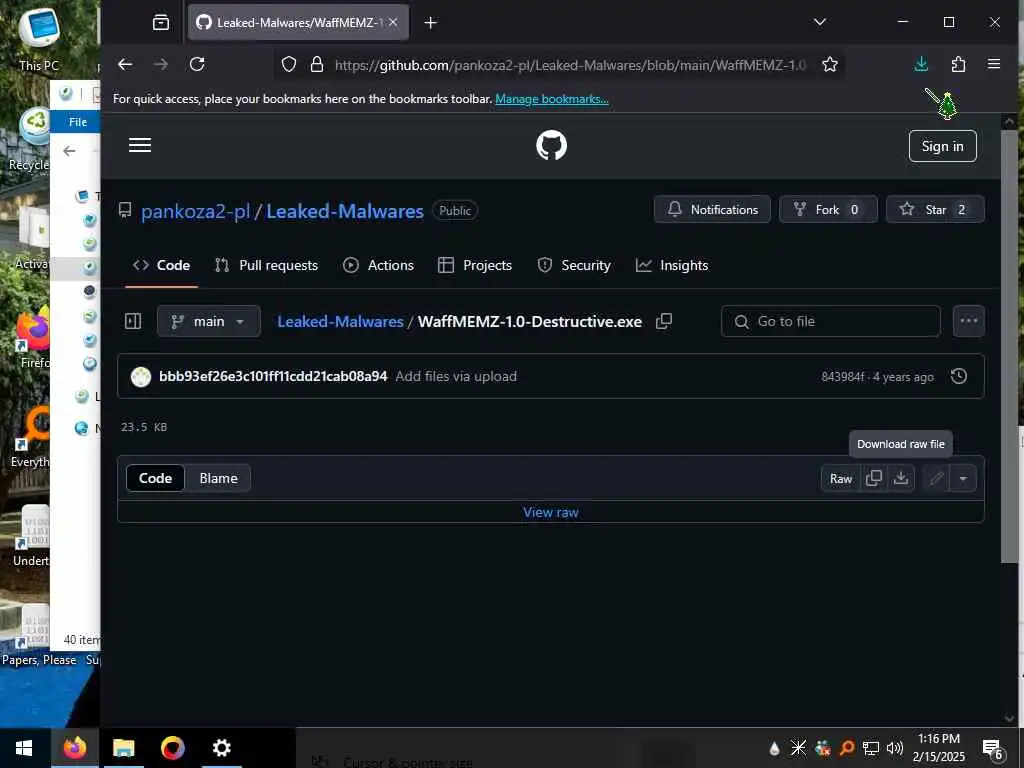Open a new browser tab
The width and height of the screenshot is (1024, 768).
tap(430, 23)
